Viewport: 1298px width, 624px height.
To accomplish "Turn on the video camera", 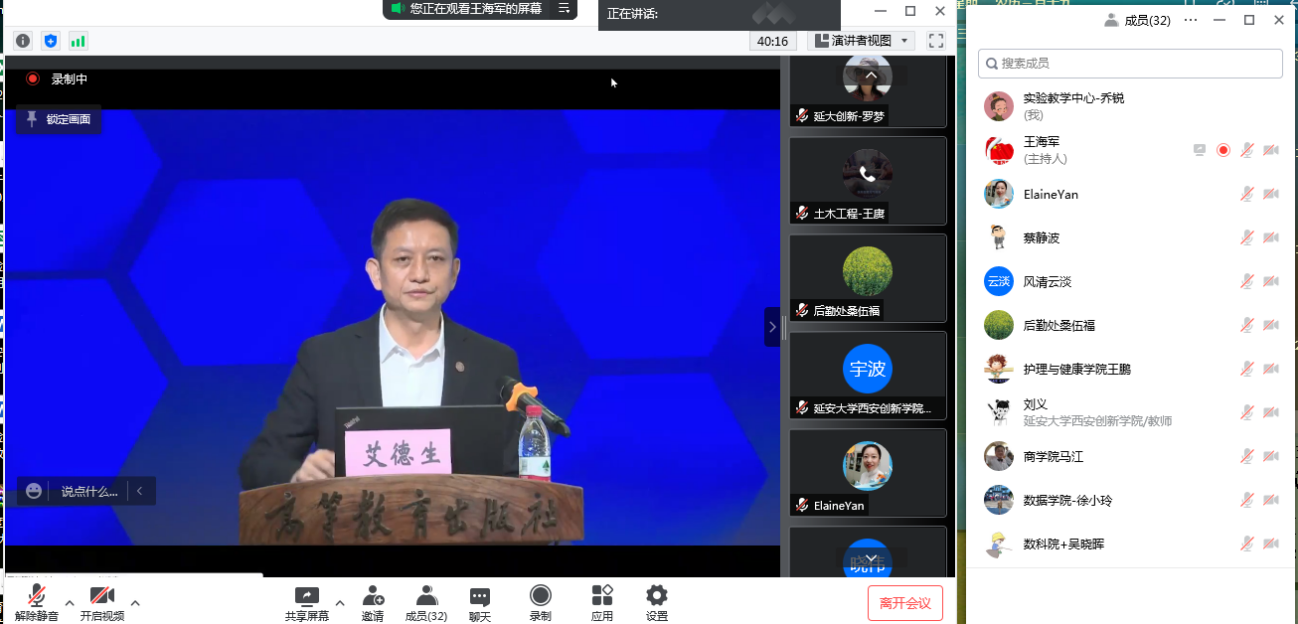I will click(x=102, y=603).
